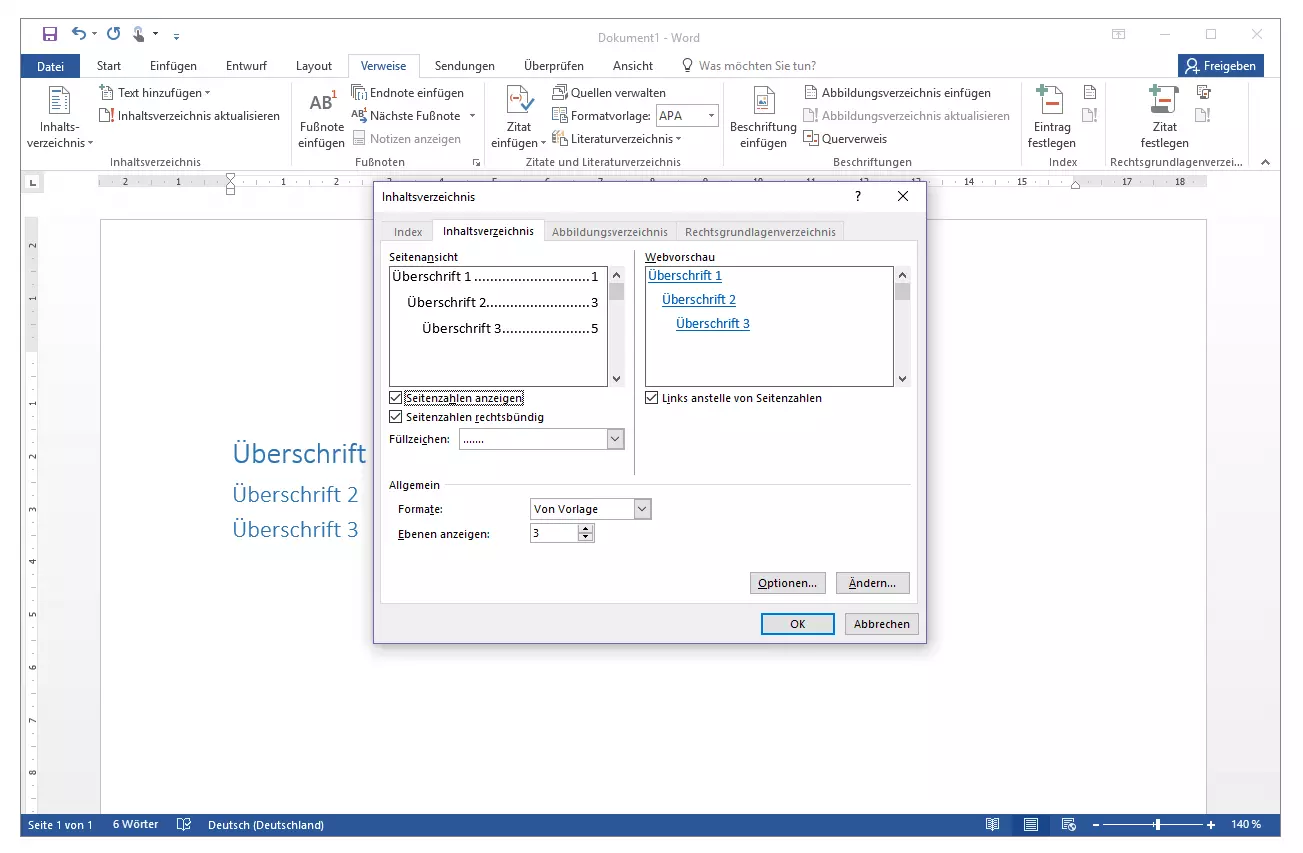Click Überschrift 2 link in Webvorschau
This screenshot has height=853, width=1303.
point(699,300)
